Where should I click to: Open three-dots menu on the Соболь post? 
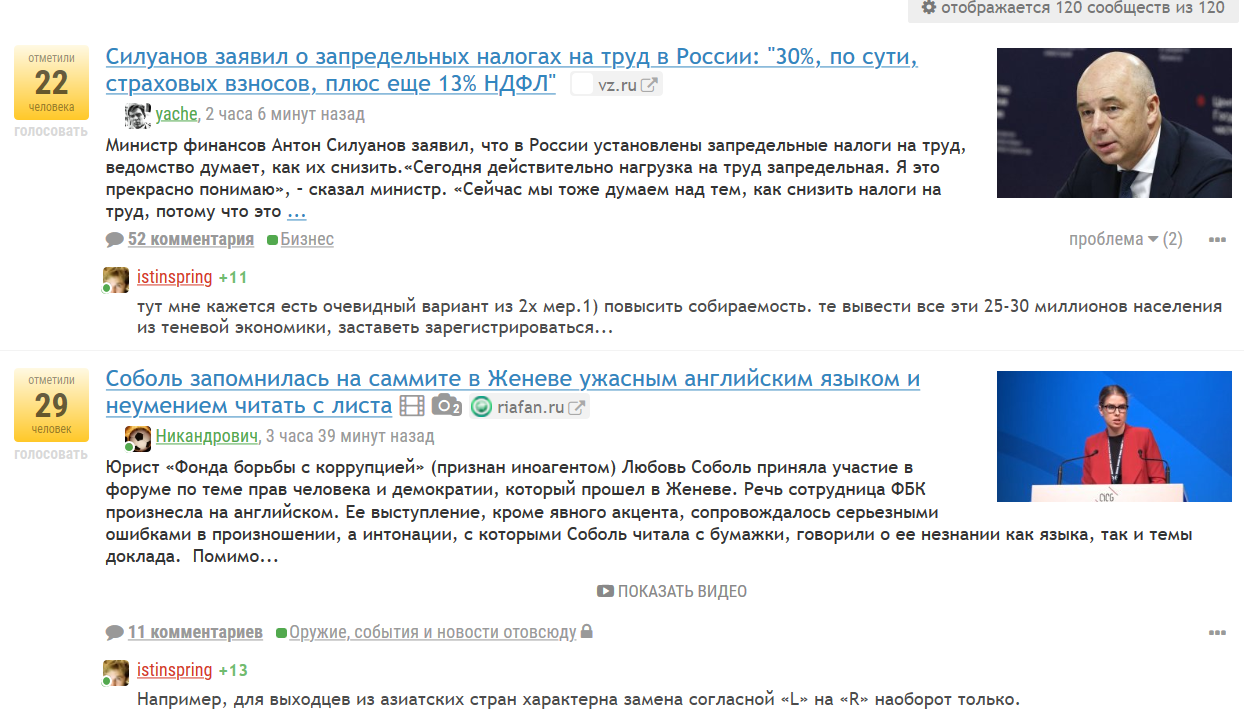tap(1217, 633)
